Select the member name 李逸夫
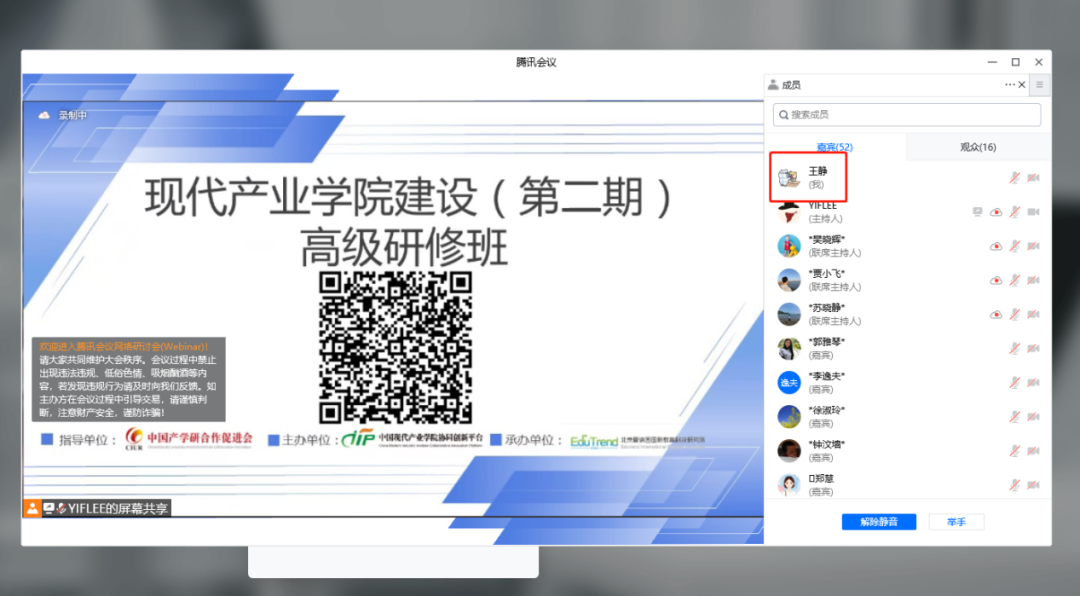This screenshot has width=1080, height=596. [x=827, y=376]
